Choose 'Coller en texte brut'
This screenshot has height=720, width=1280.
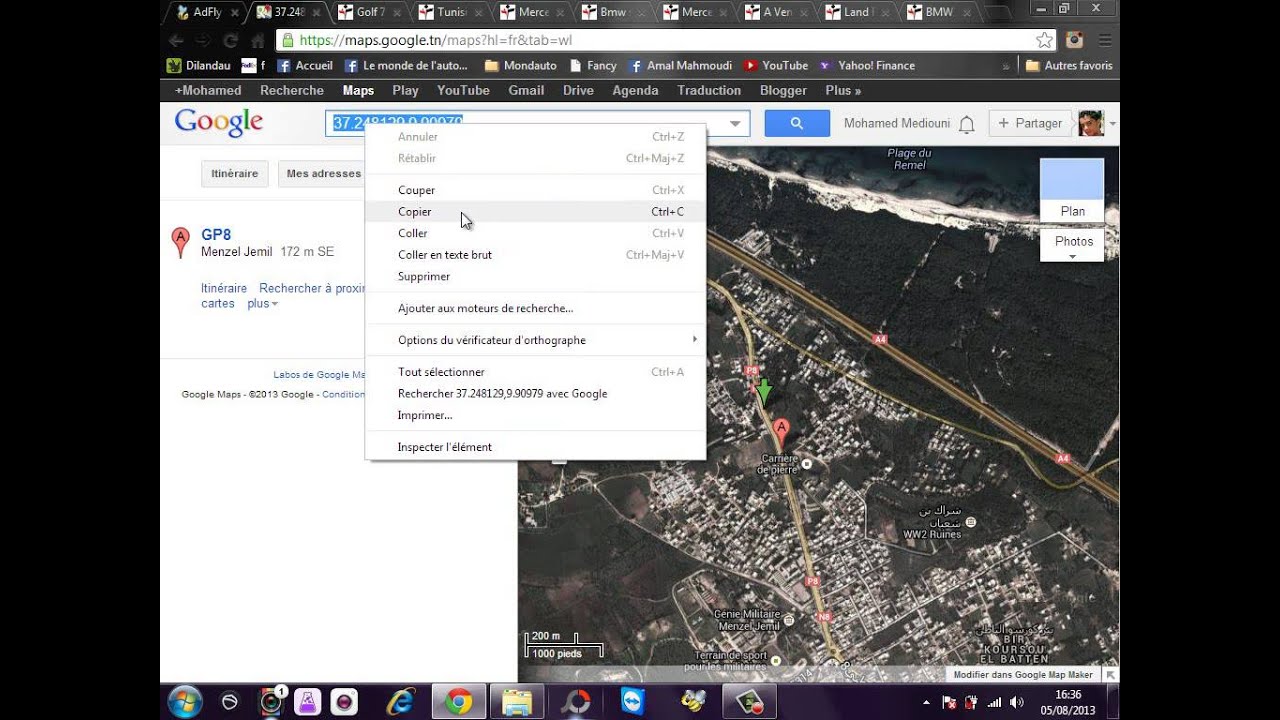(535, 255)
